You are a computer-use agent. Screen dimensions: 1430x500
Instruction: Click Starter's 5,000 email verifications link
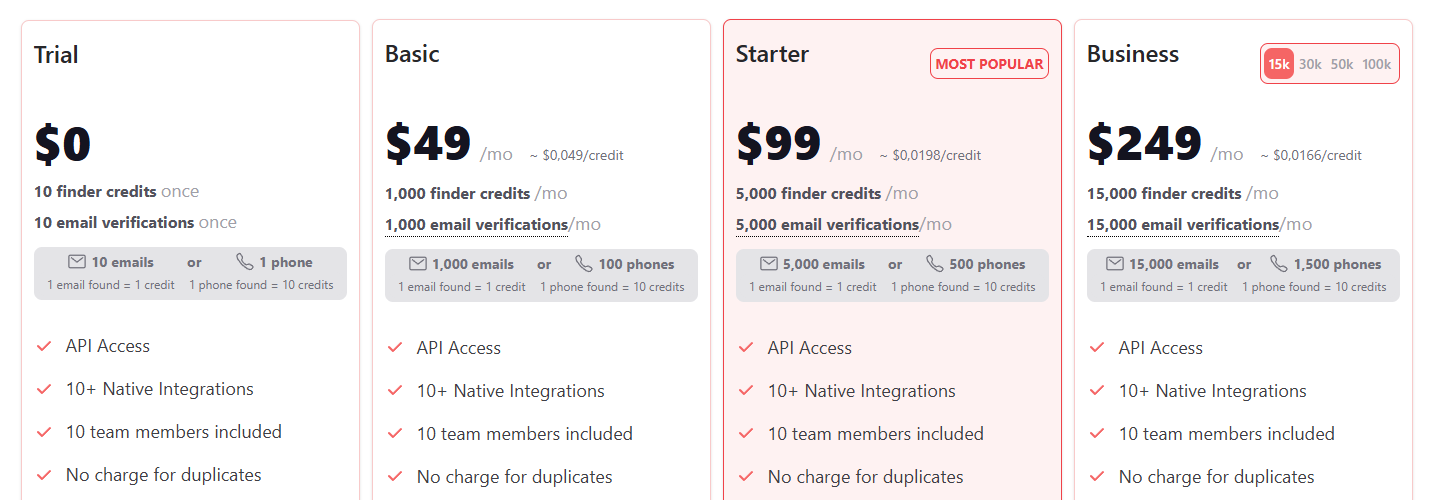(x=827, y=225)
